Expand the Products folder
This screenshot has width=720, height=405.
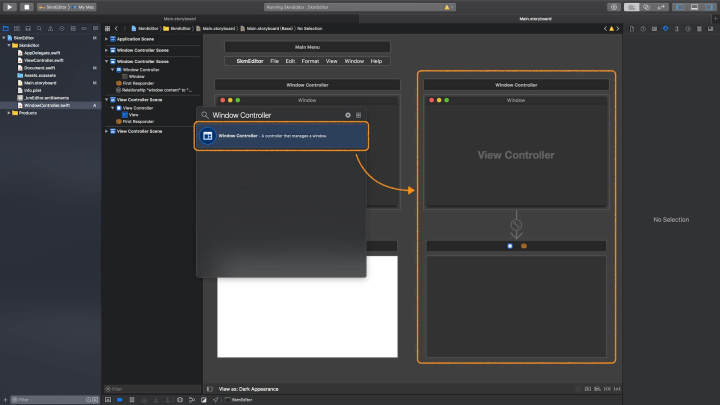coord(9,113)
